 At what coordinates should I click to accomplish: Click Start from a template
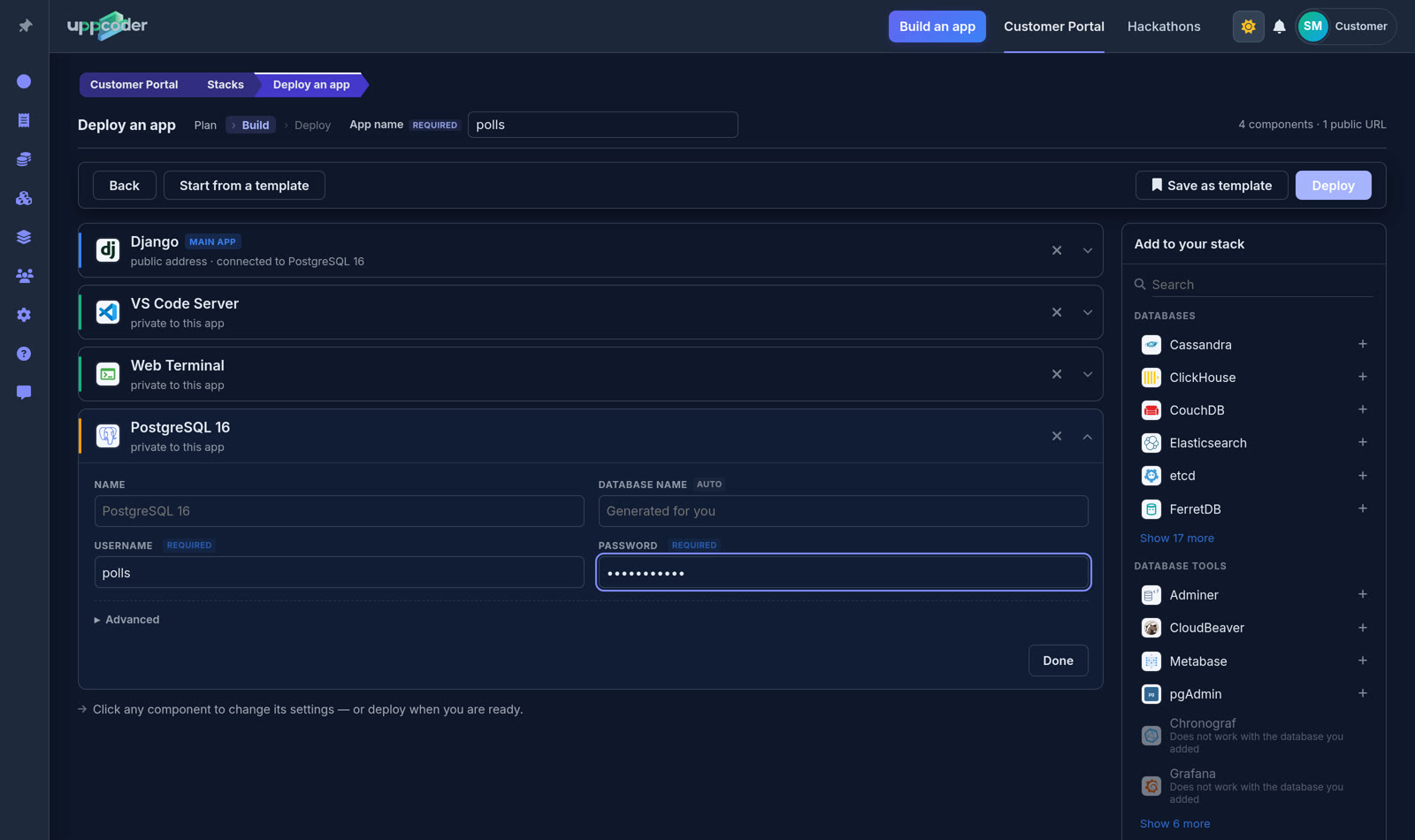tap(244, 186)
